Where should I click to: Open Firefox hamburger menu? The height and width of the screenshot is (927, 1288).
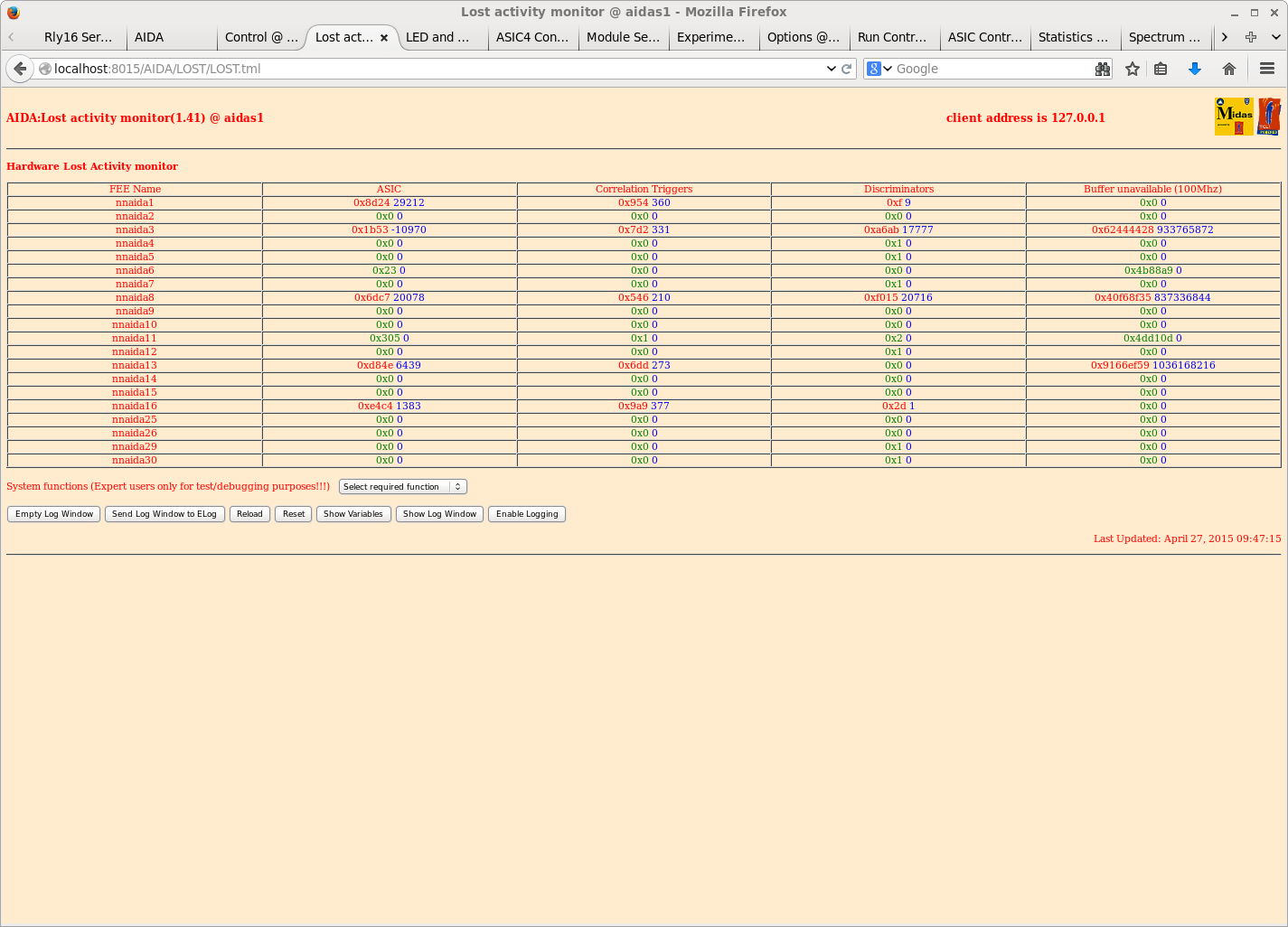coord(1267,69)
